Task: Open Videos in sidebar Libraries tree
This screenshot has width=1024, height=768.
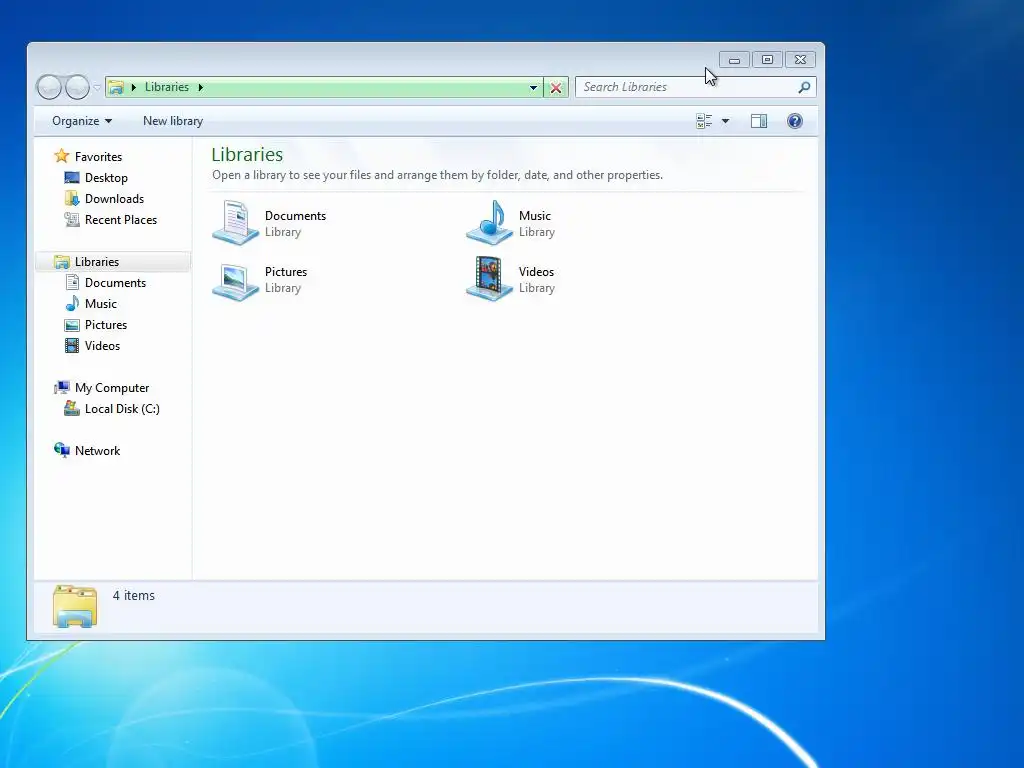Action: (x=103, y=345)
